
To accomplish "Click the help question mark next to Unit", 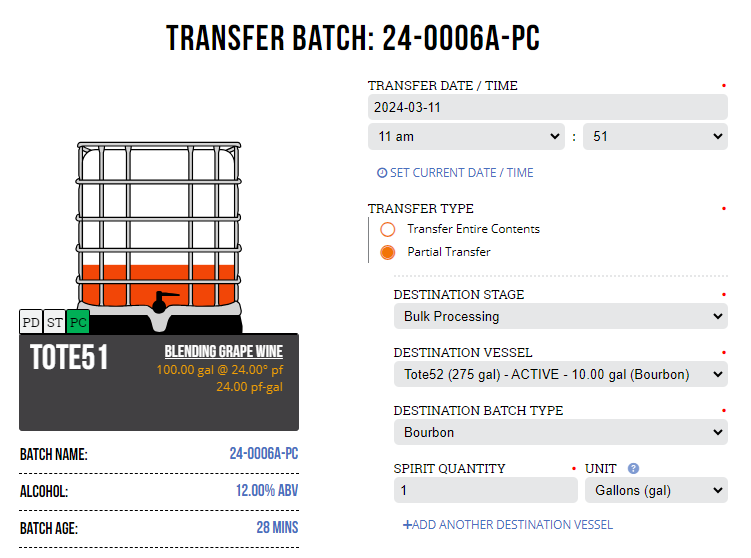I will tap(633, 468).
